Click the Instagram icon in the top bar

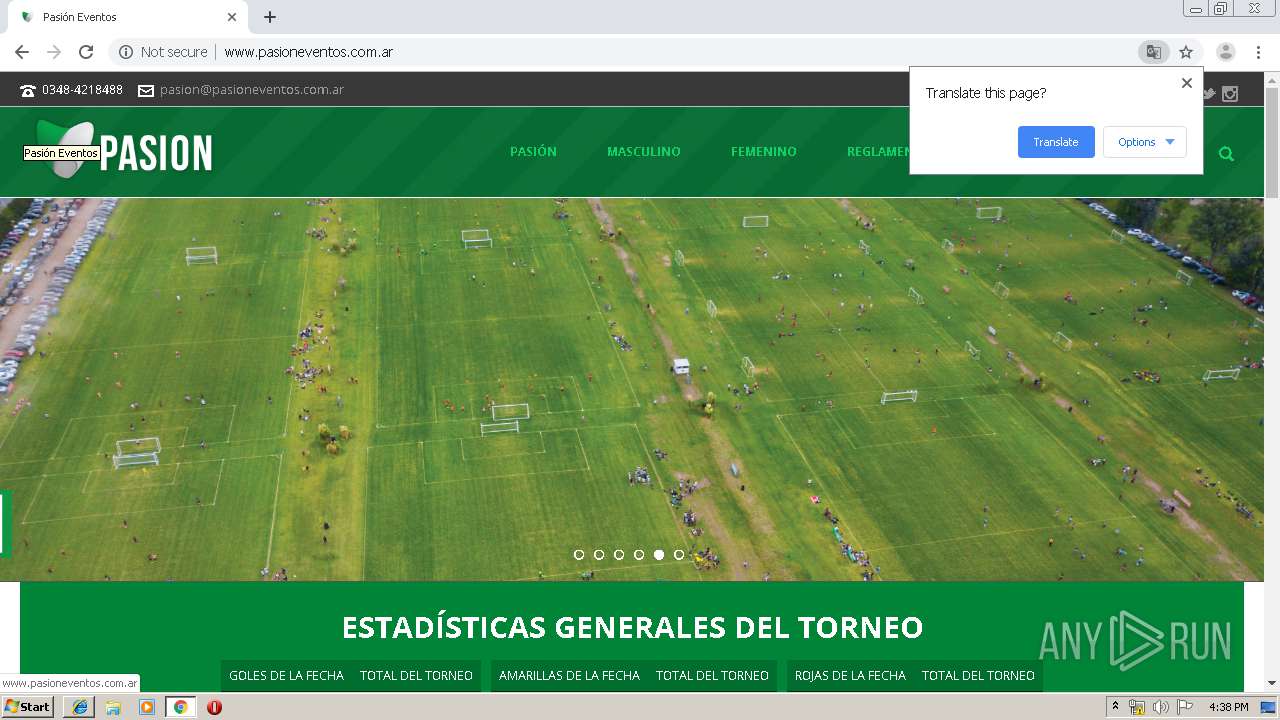[1230, 94]
